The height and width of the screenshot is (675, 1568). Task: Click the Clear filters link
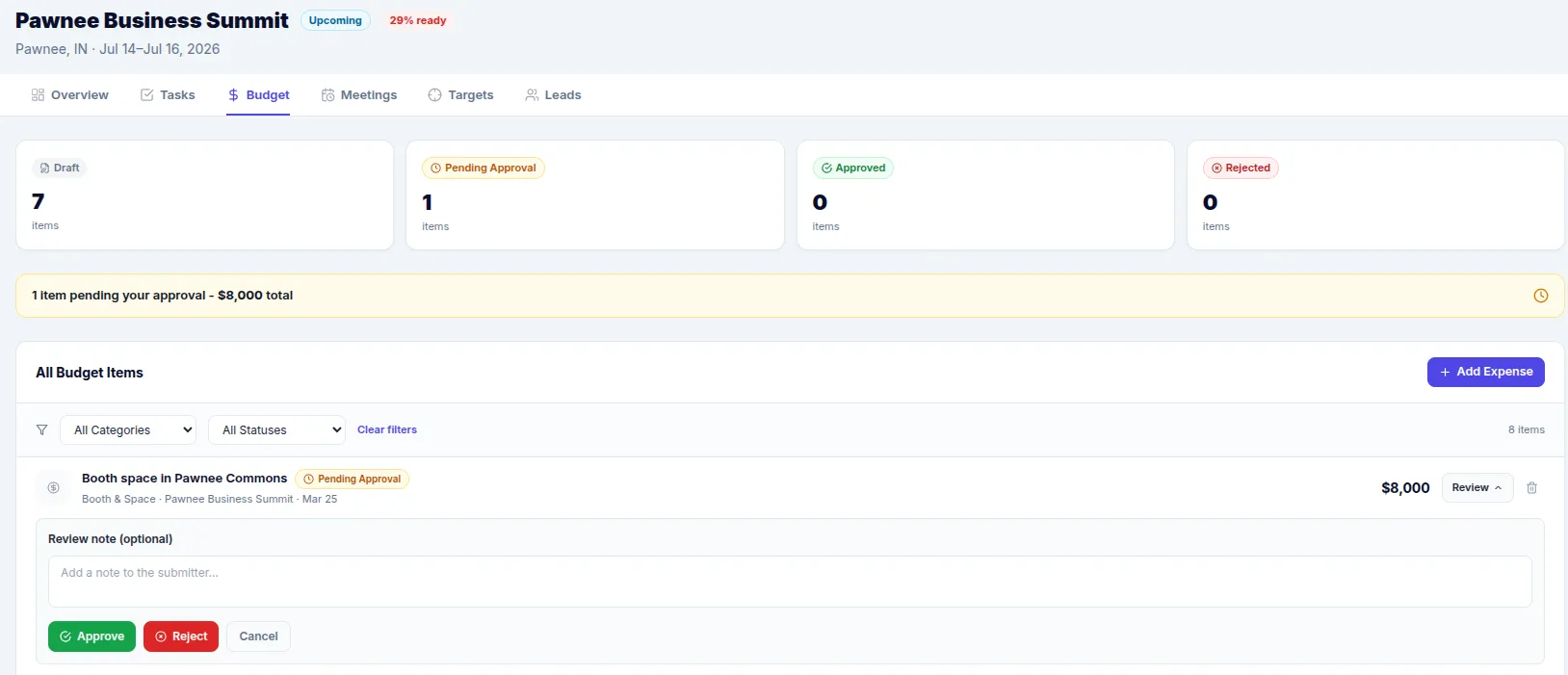387,430
